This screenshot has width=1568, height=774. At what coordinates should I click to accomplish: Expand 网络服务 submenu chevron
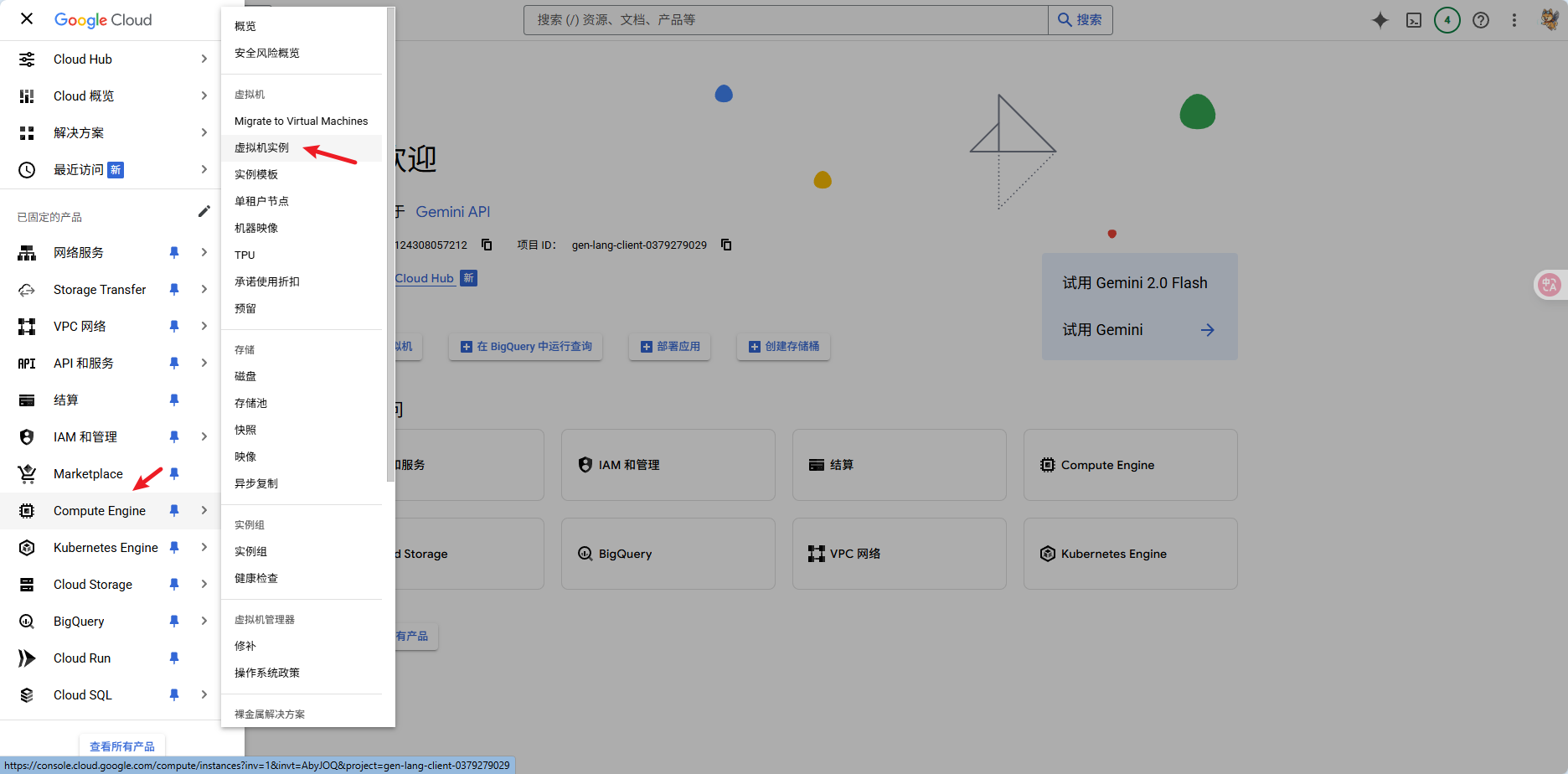tap(204, 252)
